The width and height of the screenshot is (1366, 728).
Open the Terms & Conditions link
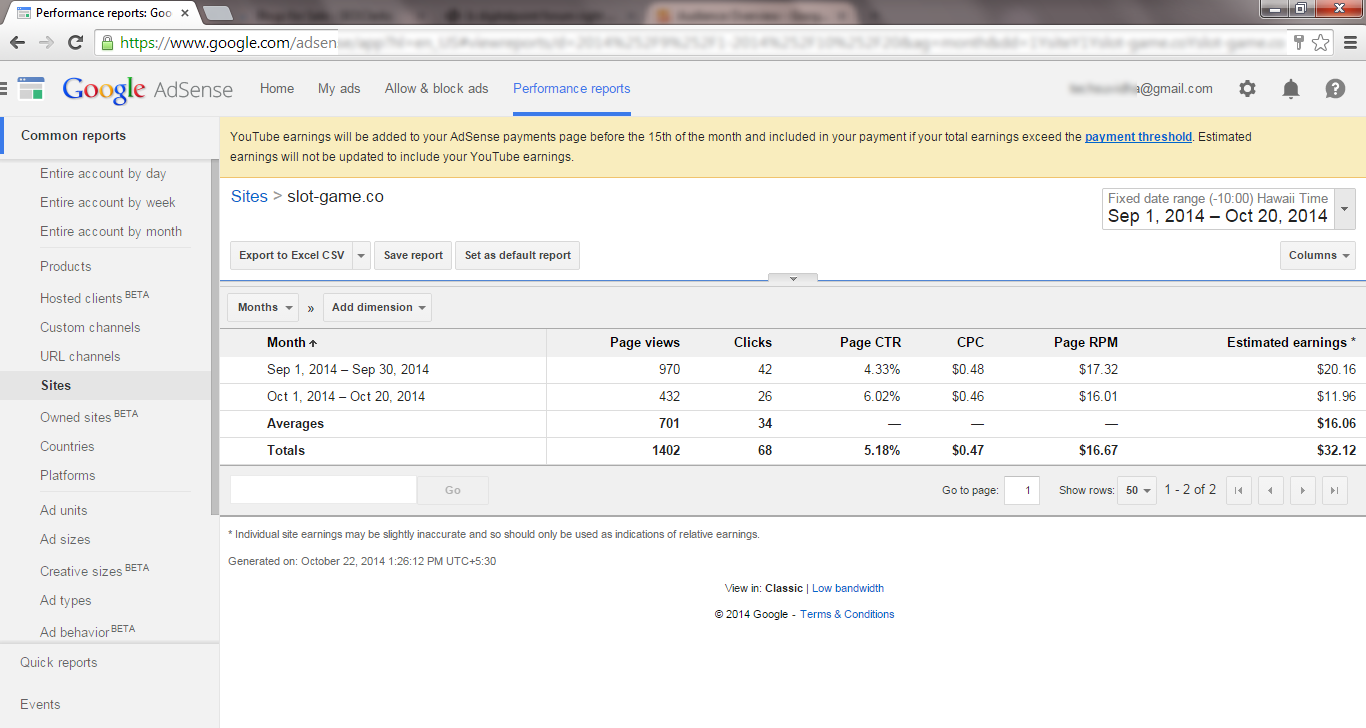pyautogui.click(x=847, y=615)
